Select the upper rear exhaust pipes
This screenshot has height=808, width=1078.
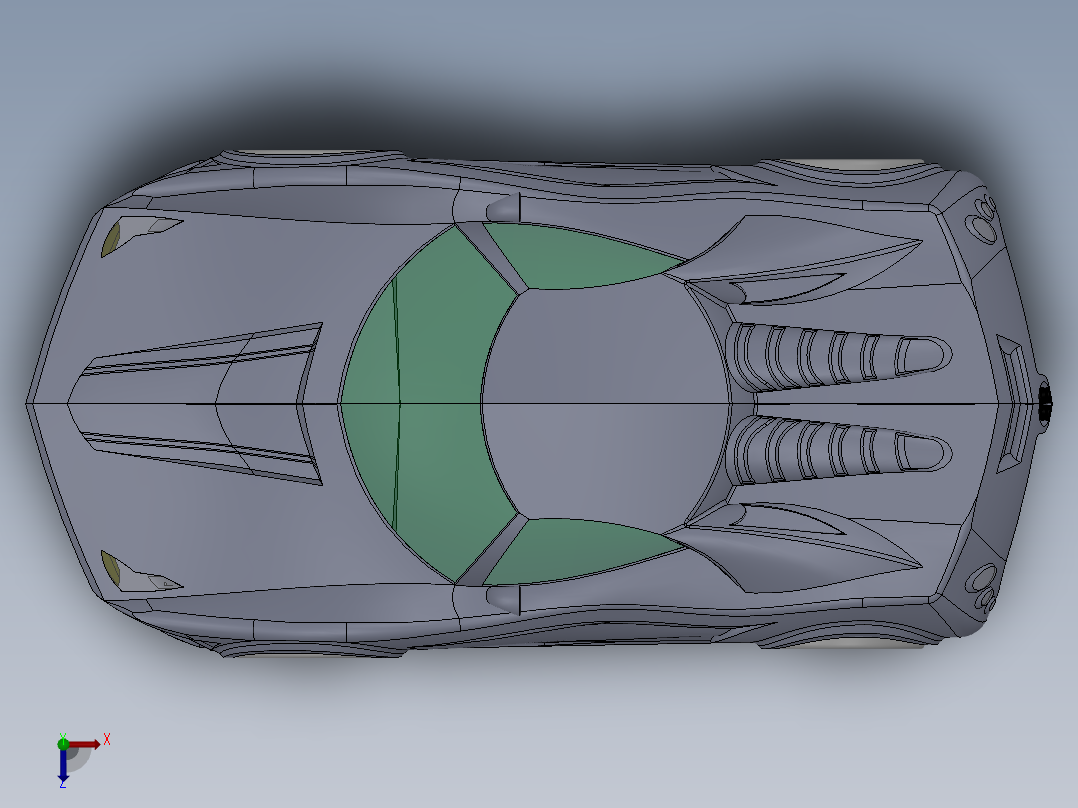(x=982, y=219)
